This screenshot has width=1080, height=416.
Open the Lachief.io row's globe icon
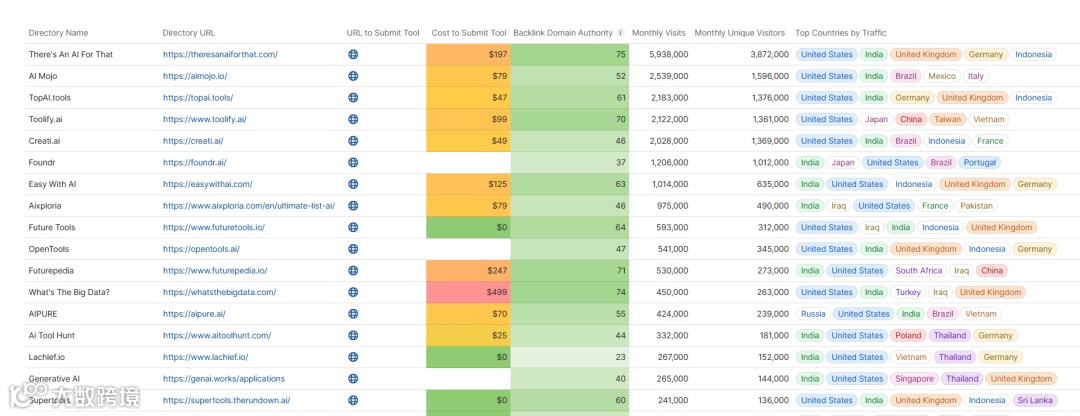point(353,357)
